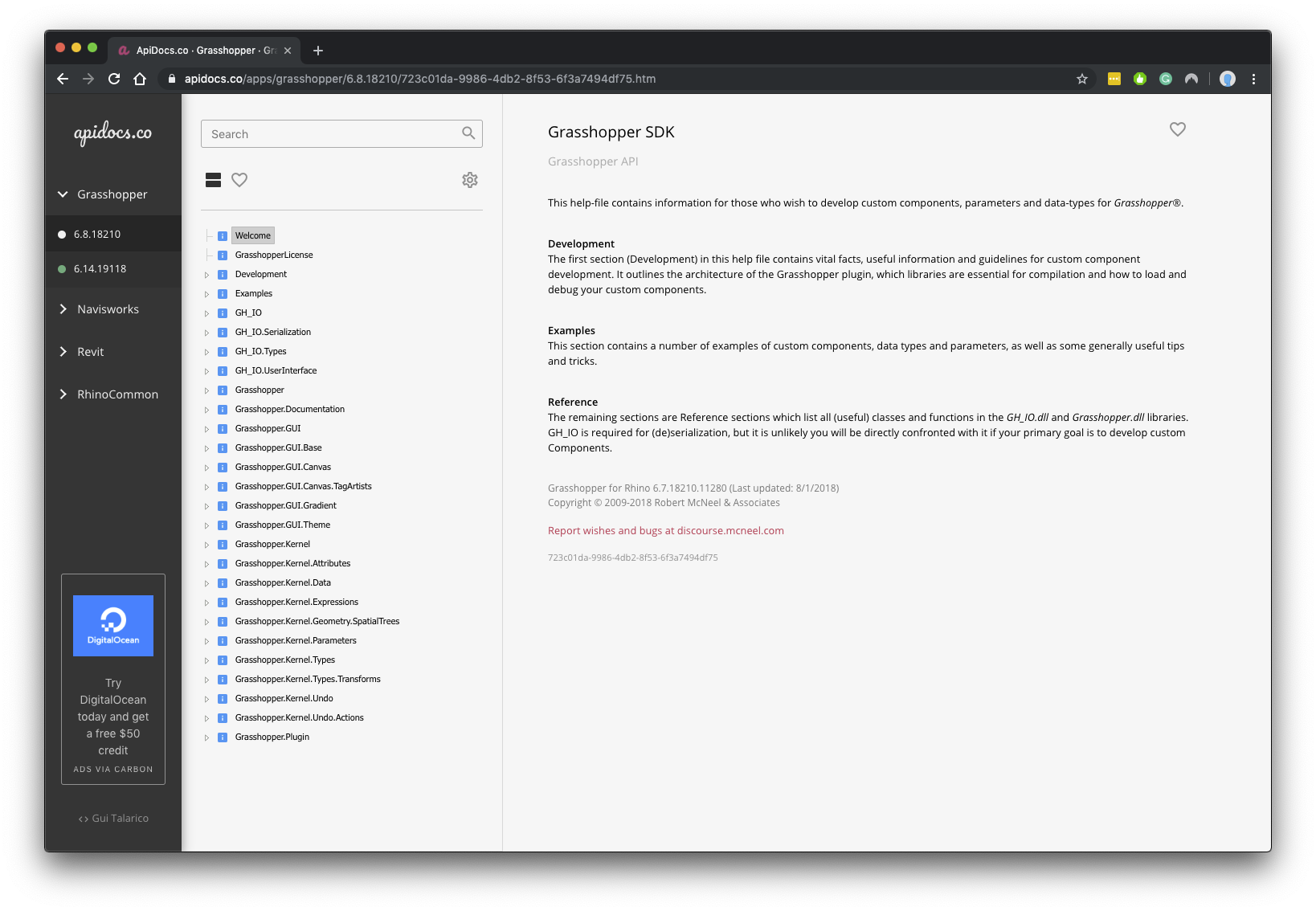Reload the page

pyautogui.click(x=114, y=79)
